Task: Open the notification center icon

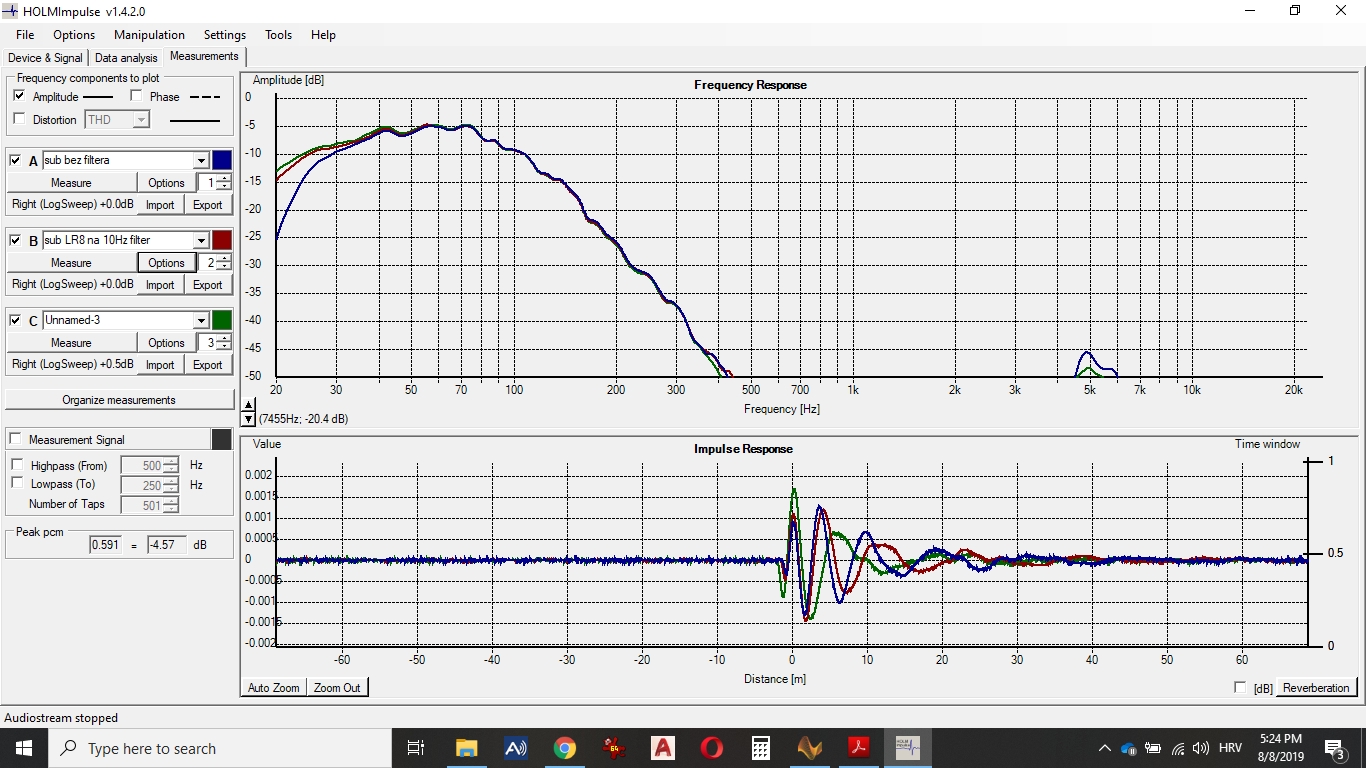Action: (x=1335, y=748)
